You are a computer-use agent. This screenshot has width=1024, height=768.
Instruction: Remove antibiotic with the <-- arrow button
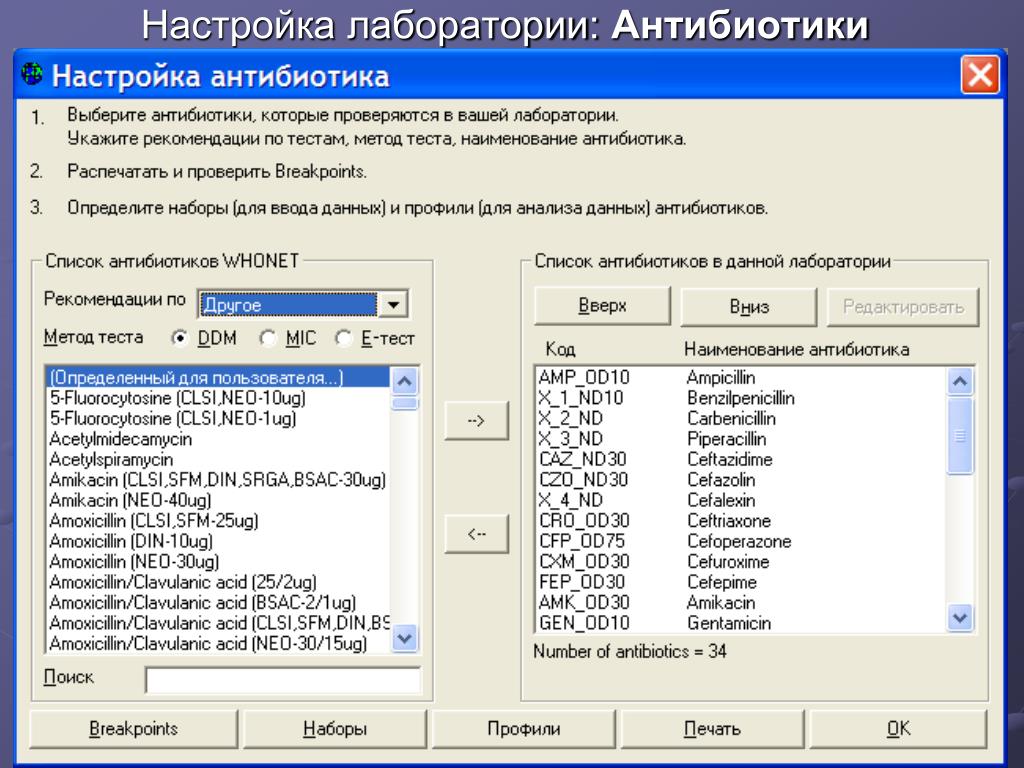pyautogui.click(x=476, y=534)
